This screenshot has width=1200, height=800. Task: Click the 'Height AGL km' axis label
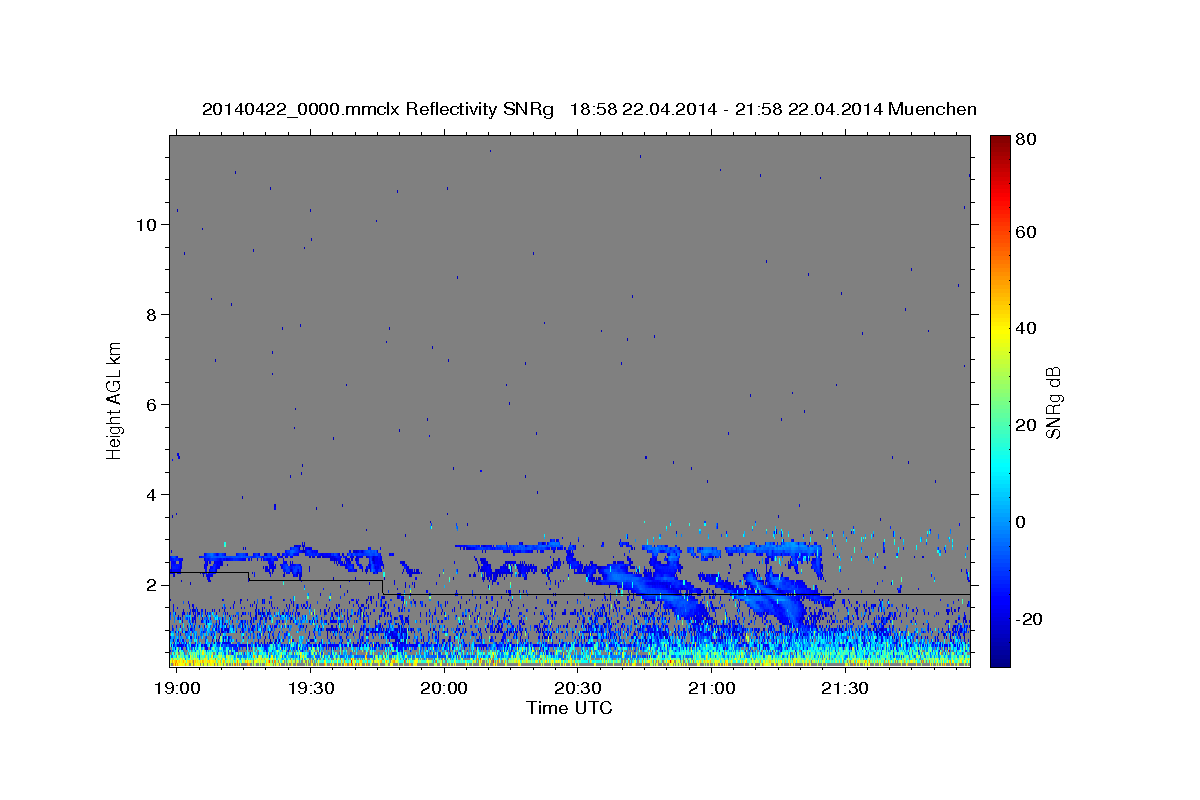tap(115, 399)
